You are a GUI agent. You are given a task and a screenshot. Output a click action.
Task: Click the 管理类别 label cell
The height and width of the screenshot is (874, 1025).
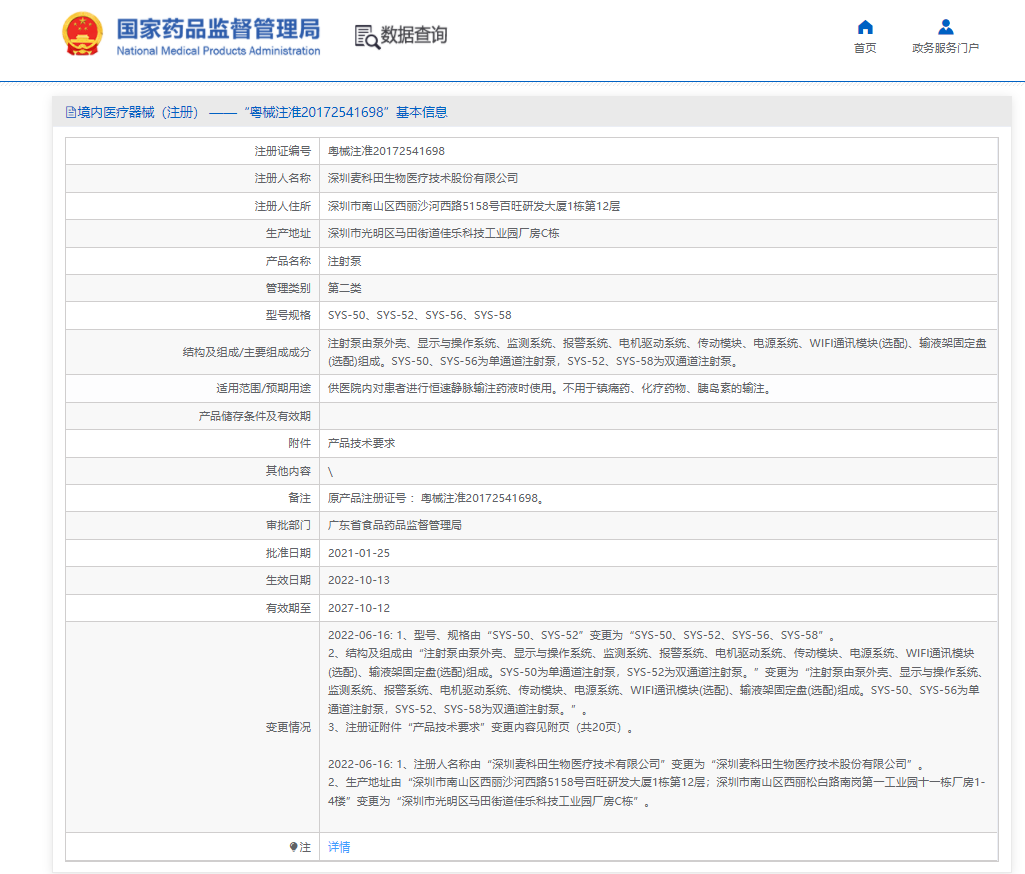(x=192, y=288)
